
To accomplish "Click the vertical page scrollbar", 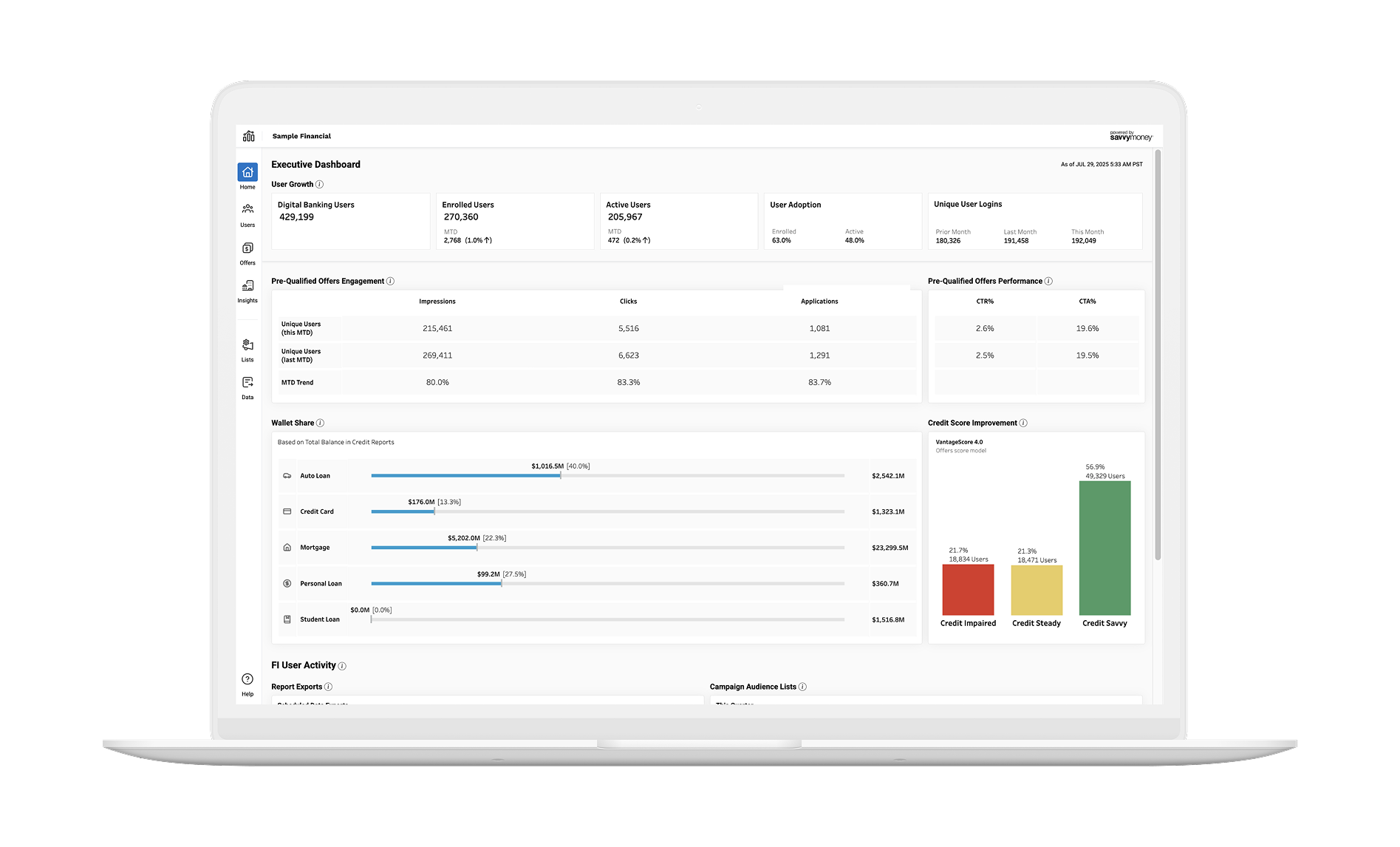I will pos(1158,355).
